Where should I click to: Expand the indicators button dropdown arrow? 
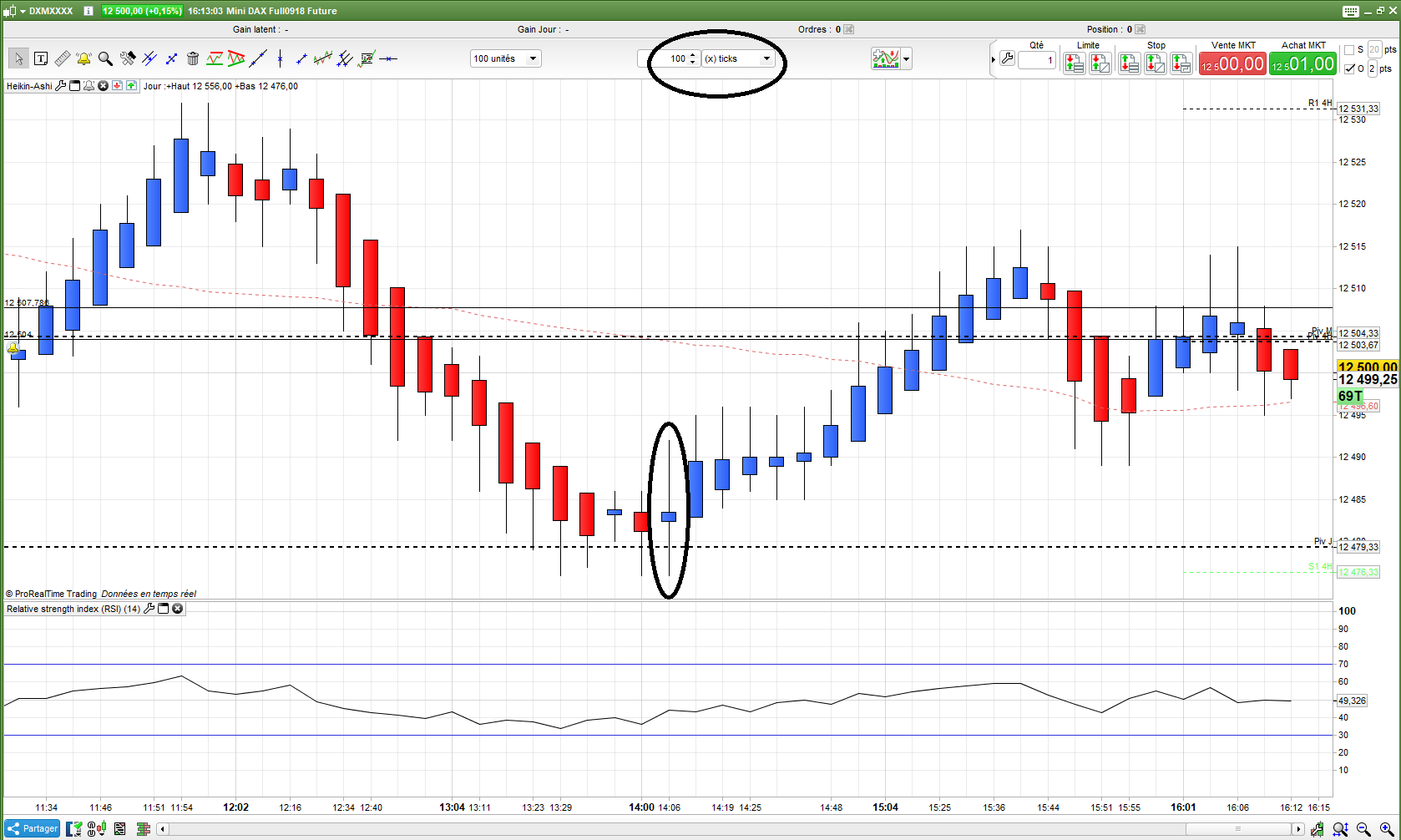907,58
